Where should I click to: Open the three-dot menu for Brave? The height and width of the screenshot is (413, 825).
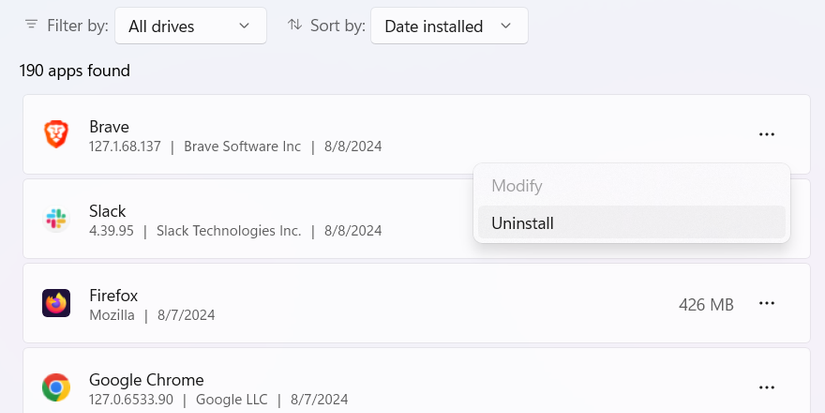click(767, 135)
